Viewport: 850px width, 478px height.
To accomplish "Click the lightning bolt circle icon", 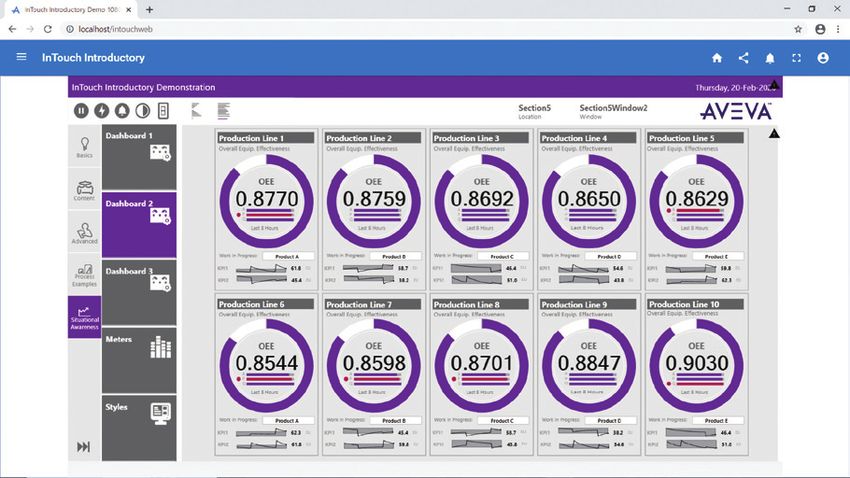I will tap(101, 111).
